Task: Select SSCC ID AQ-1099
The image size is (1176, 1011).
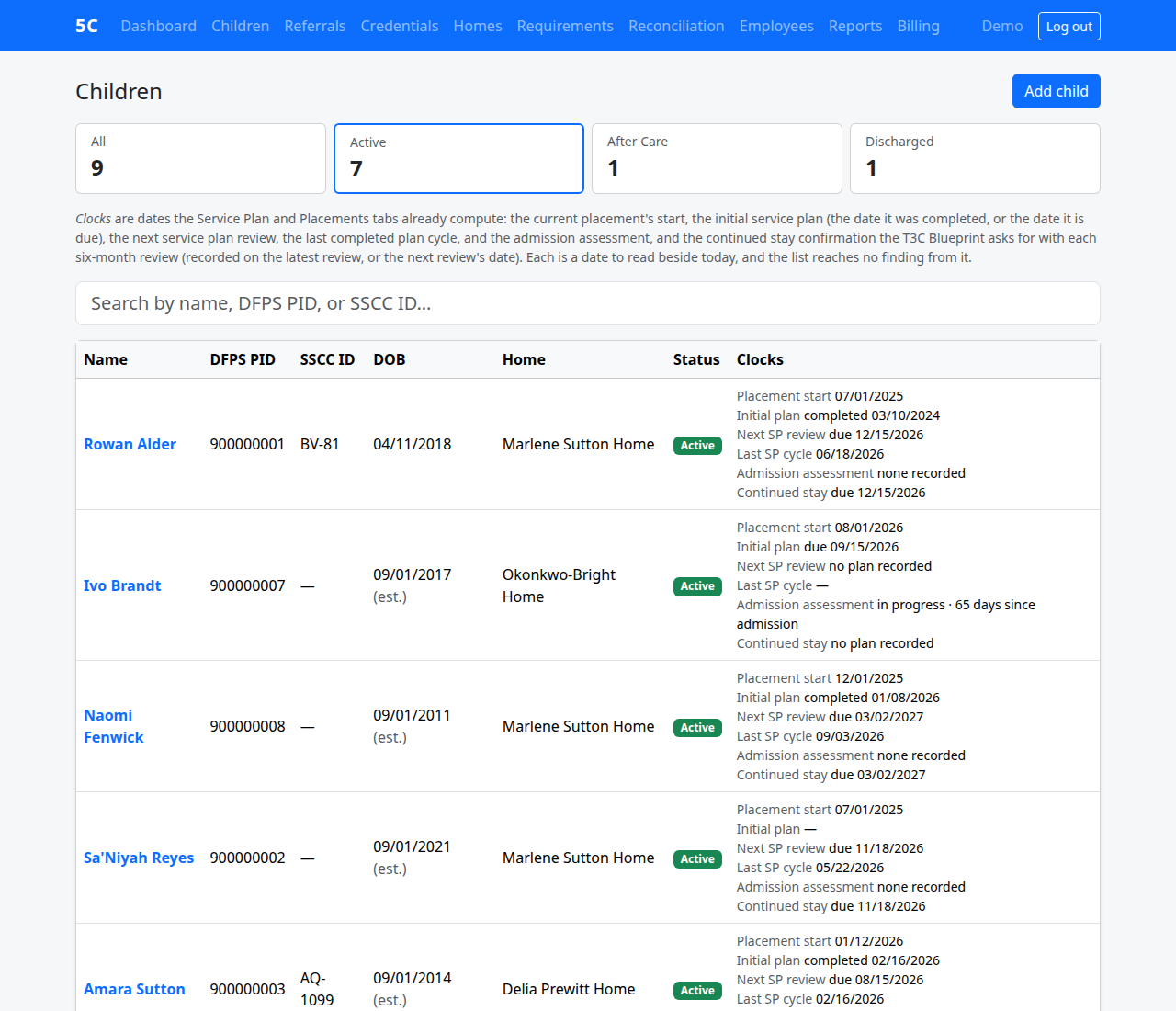Action: click(x=317, y=989)
